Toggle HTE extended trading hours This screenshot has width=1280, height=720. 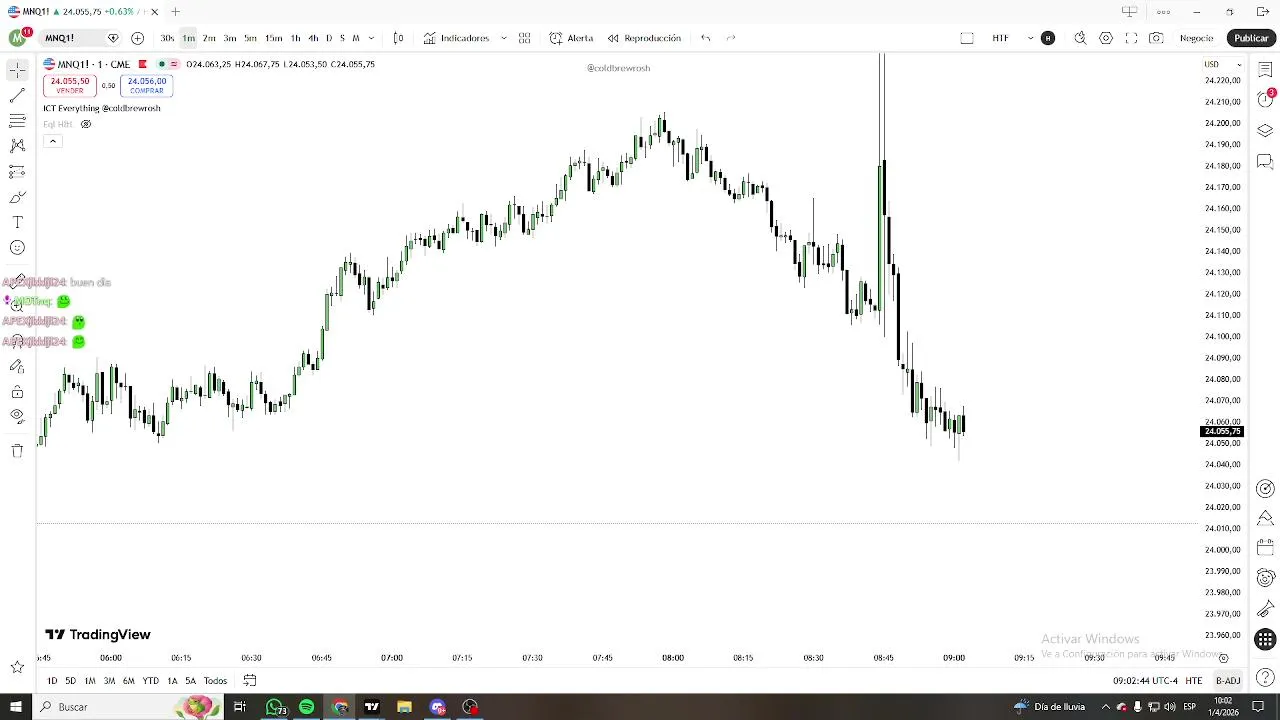tap(1194, 681)
